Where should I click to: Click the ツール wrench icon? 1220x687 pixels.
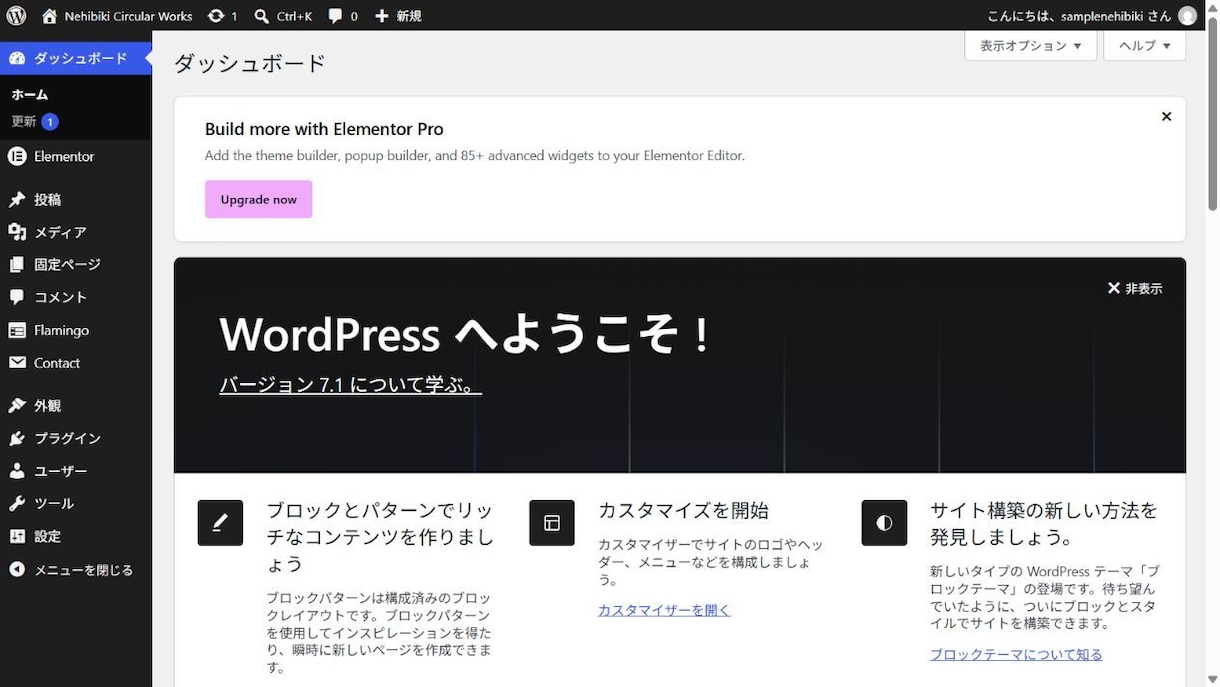pos(17,503)
